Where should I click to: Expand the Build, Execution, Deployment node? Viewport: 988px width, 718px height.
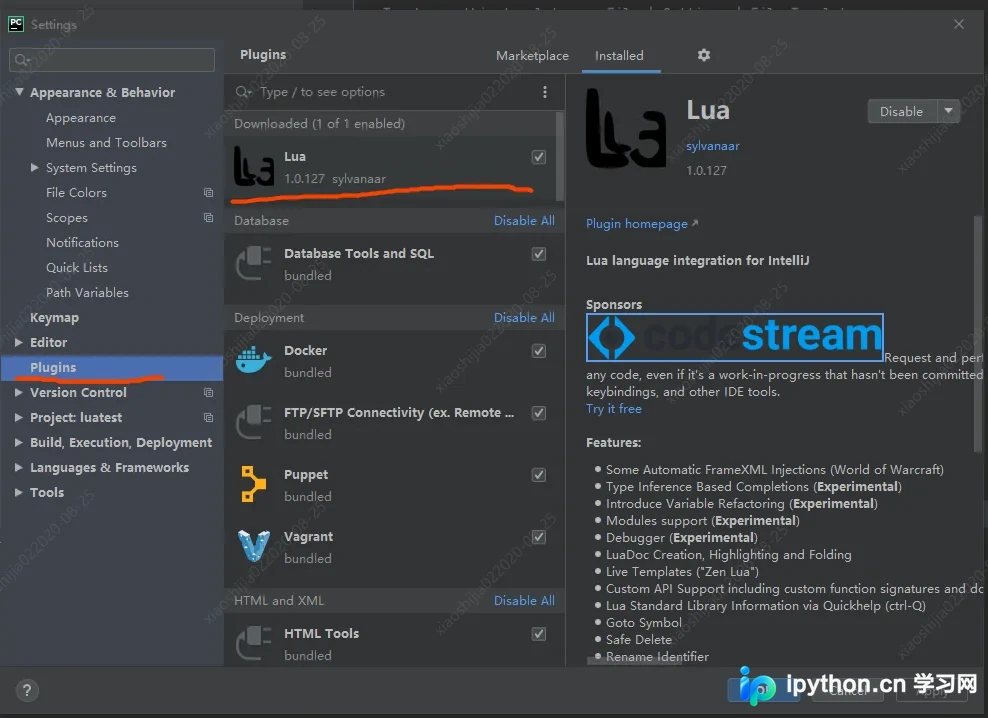pos(19,443)
